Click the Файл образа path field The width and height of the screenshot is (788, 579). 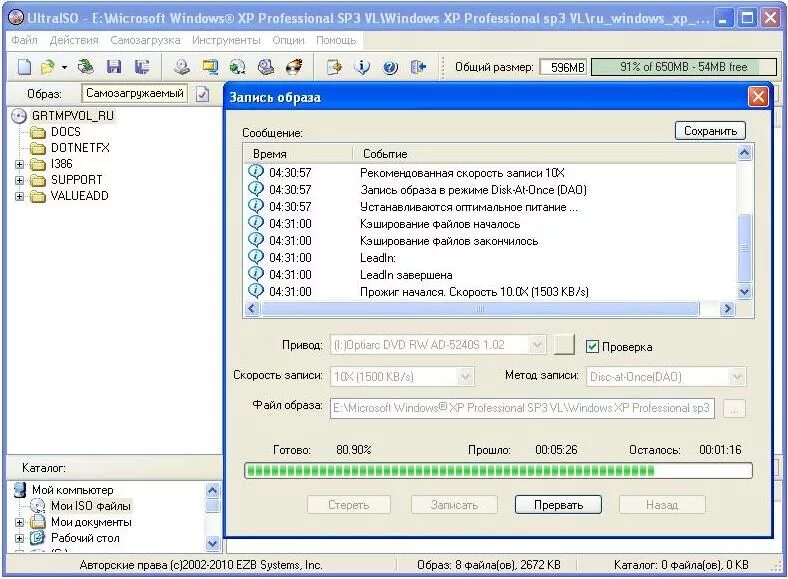[522, 408]
